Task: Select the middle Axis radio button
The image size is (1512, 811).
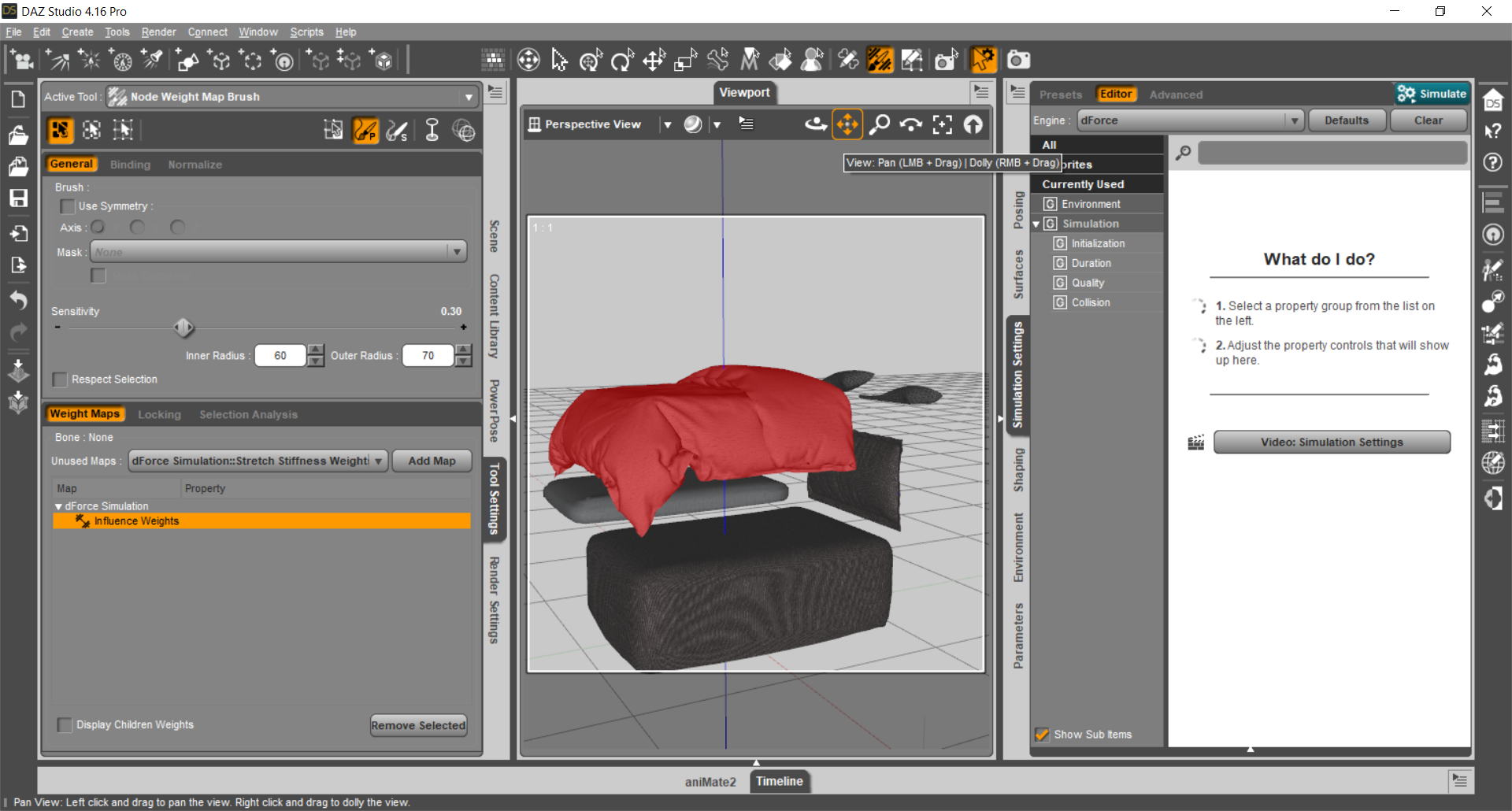Action: (x=138, y=228)
